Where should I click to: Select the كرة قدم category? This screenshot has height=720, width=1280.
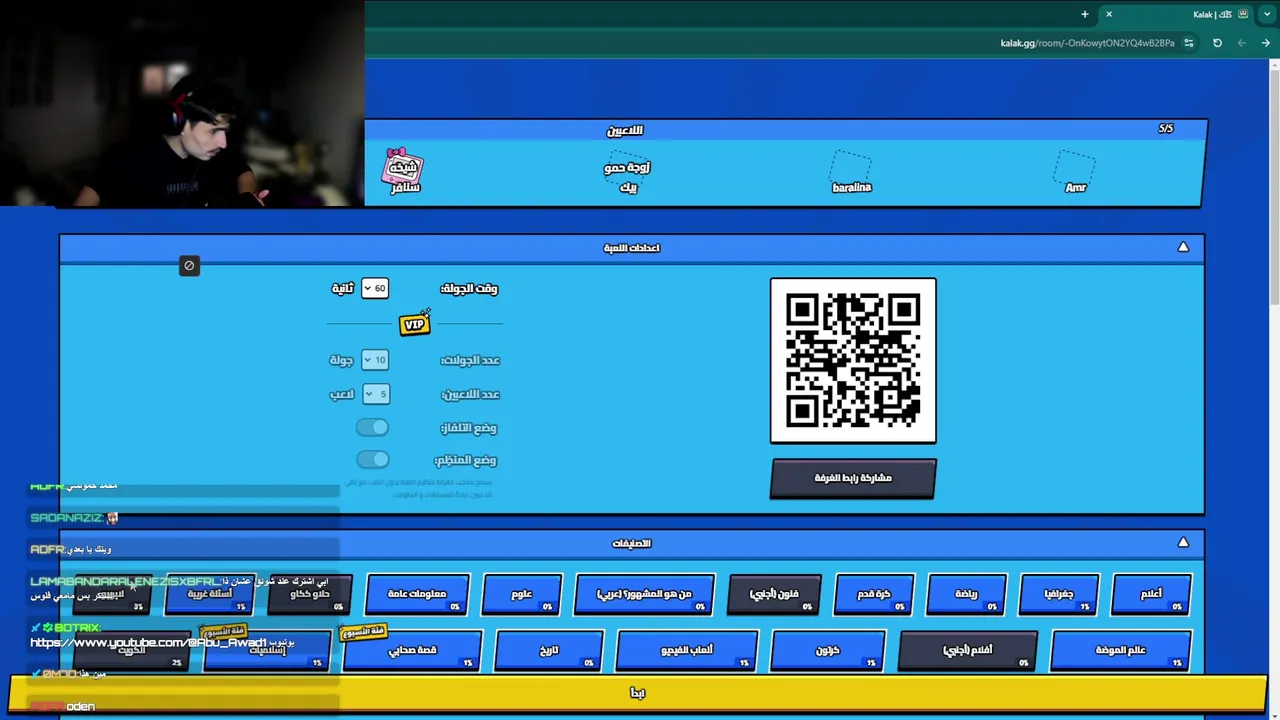pos(874,594)
